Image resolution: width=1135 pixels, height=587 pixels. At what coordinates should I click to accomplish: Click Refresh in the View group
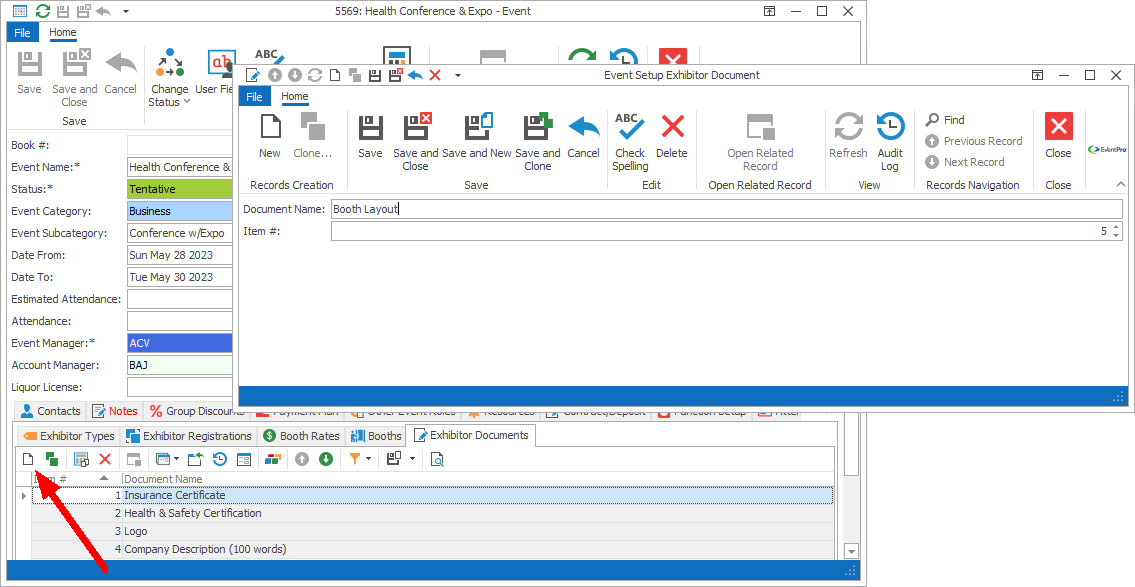click(x=848, y=136)
